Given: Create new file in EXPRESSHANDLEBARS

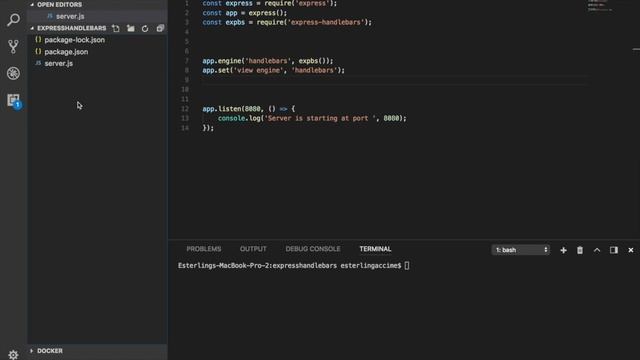Looking at the screenshot, I should [x=116, y=28].
